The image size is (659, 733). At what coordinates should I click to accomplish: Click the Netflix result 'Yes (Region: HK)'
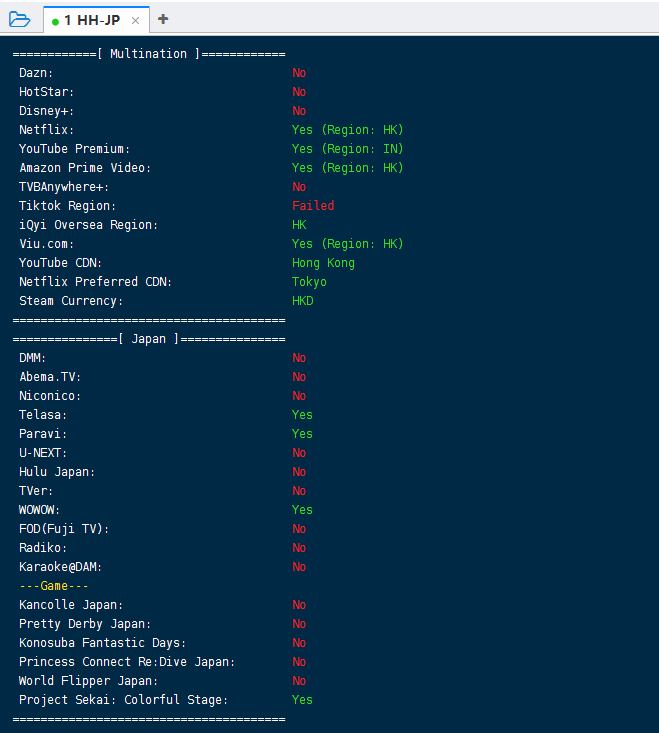[x=347, y=130]
